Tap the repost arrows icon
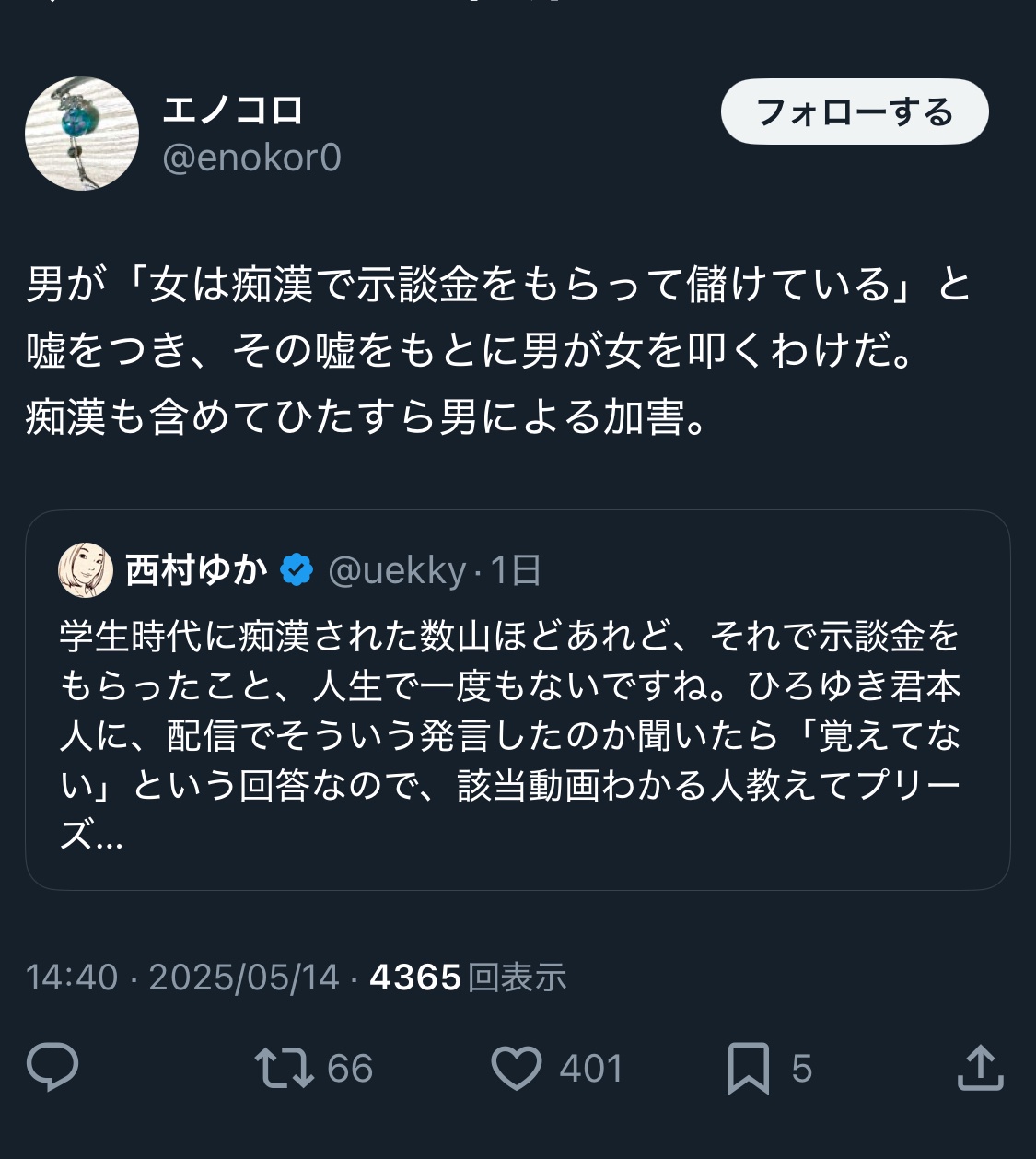The width and height of the screenshot is (1036, 1159). [284, 1068]
